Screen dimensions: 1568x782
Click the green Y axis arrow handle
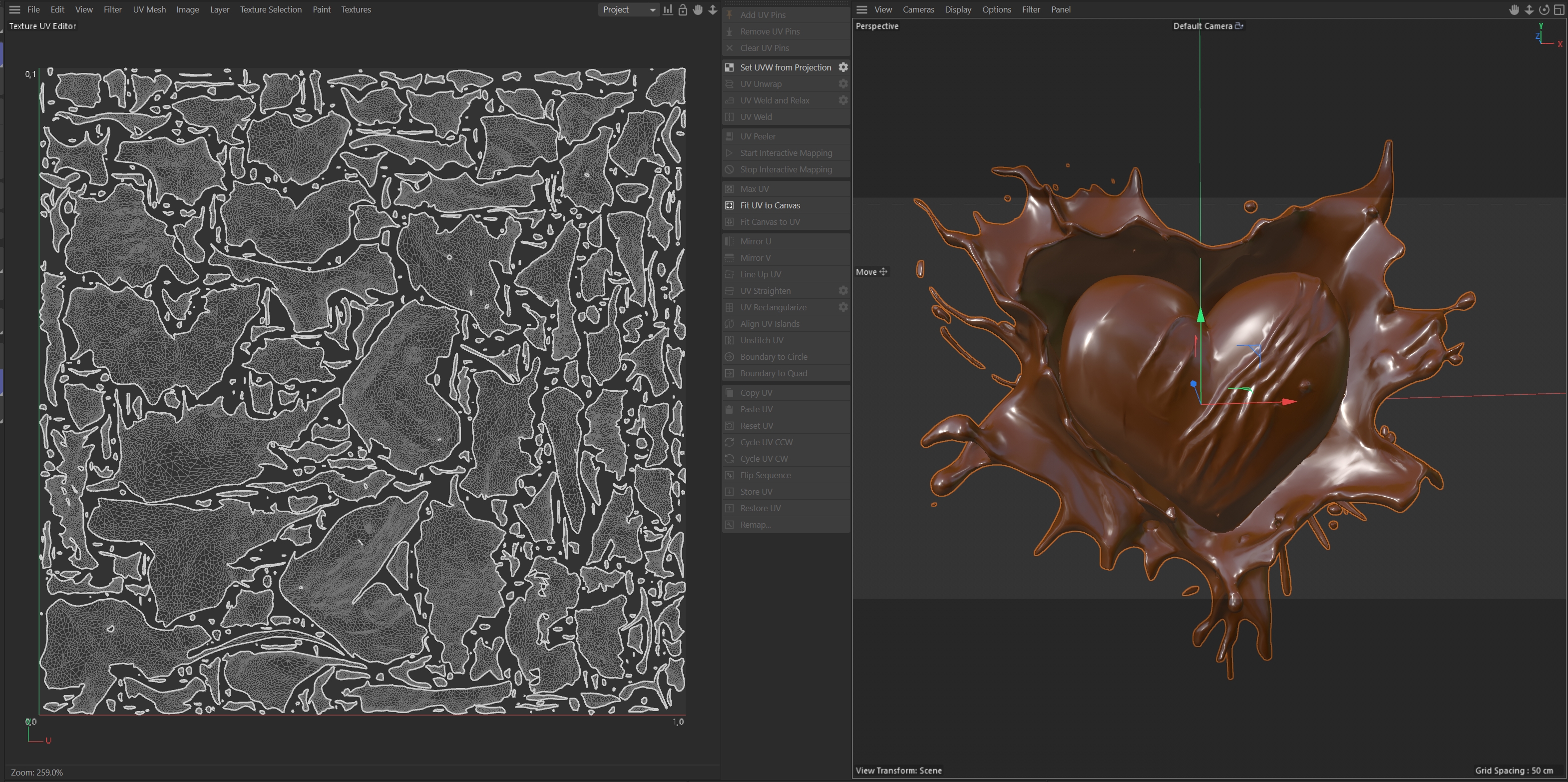tap(1200, 315)
